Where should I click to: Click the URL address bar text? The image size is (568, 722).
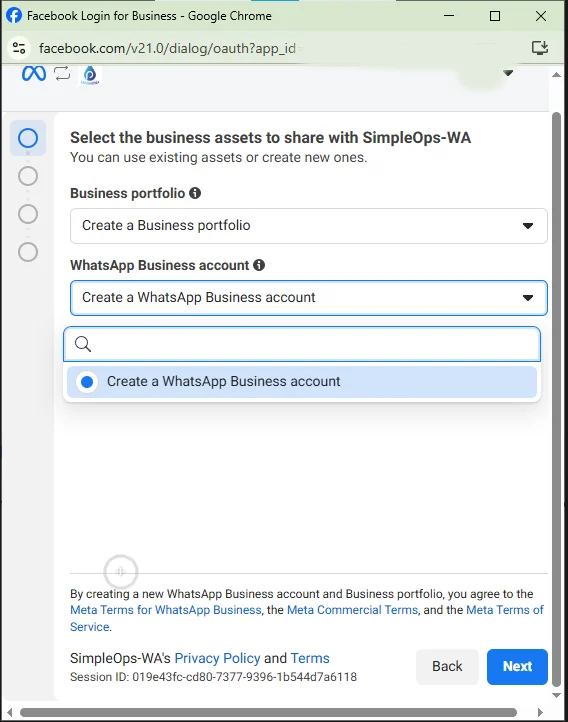tap(167, 48)
